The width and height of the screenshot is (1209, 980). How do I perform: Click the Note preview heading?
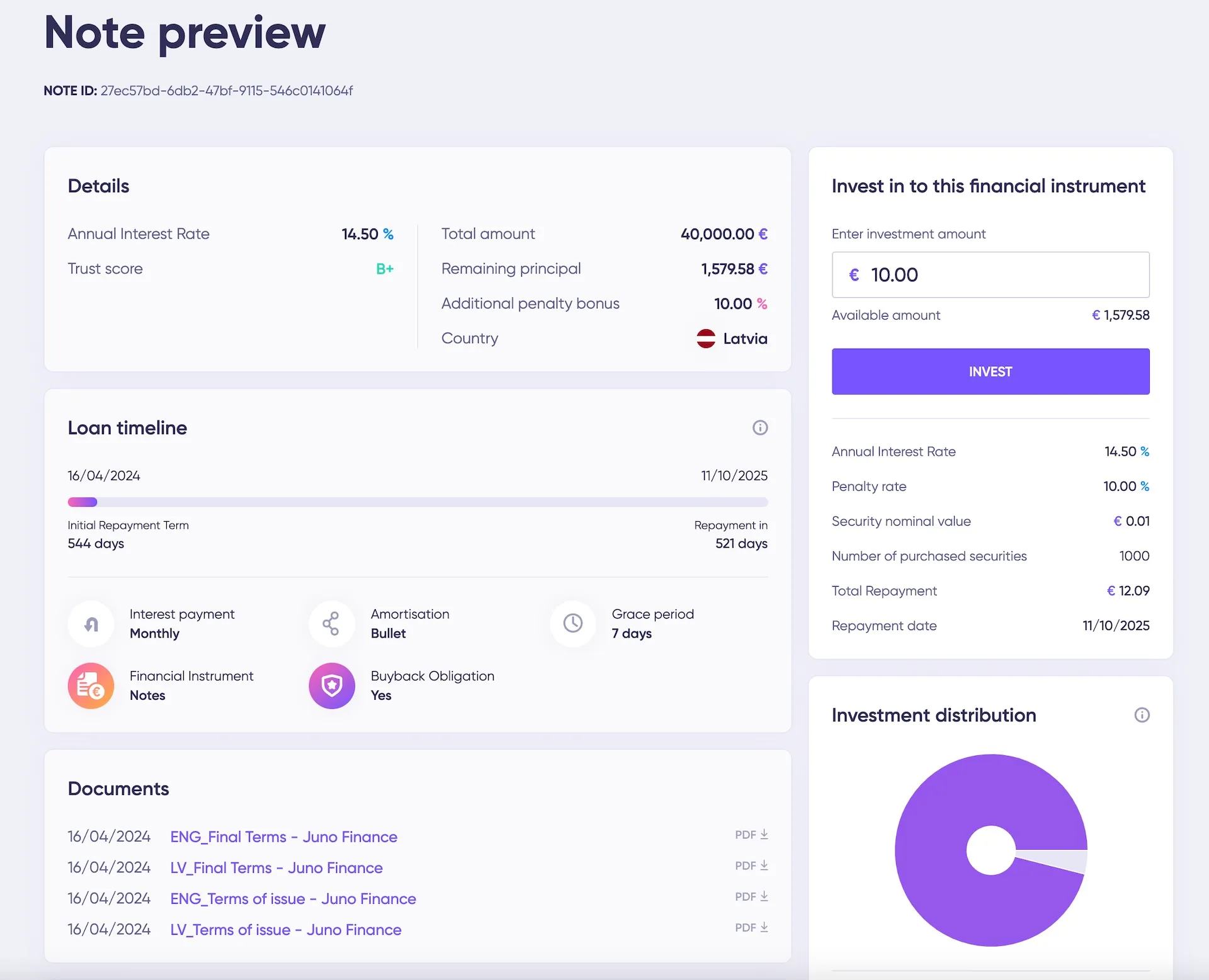point(185,33)
